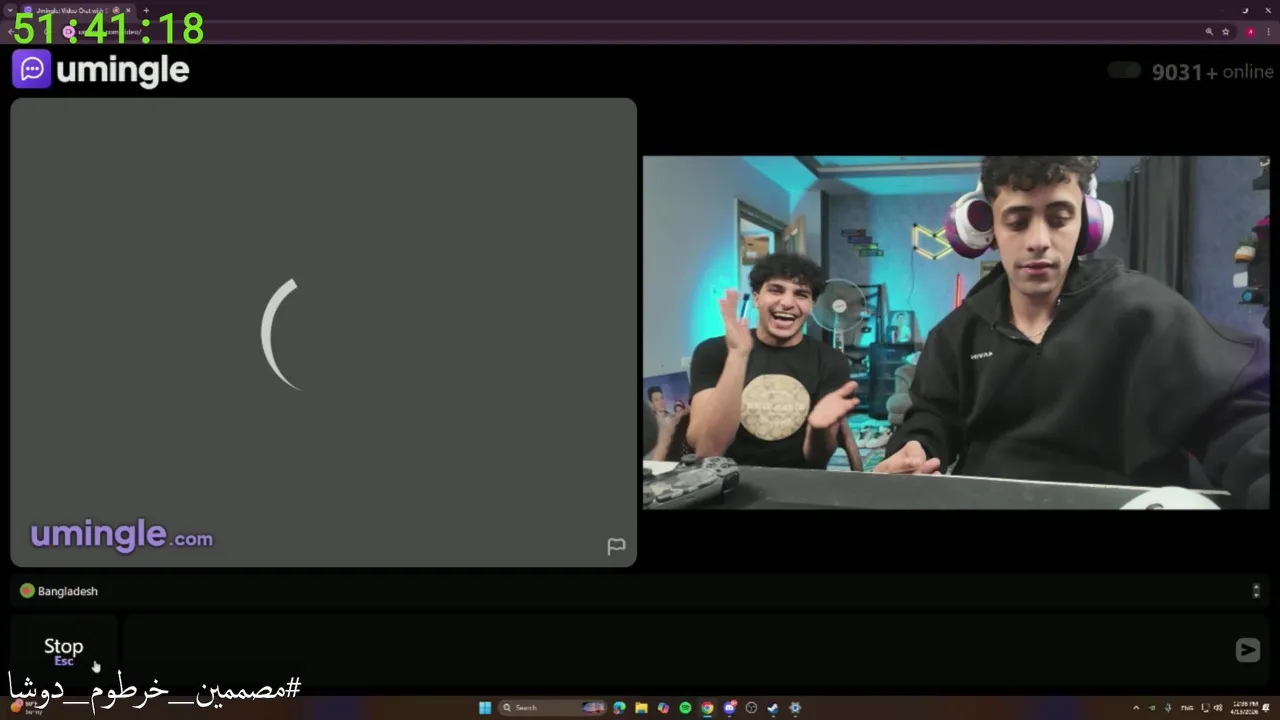Click your own webcam video preview

pos(956,332)
